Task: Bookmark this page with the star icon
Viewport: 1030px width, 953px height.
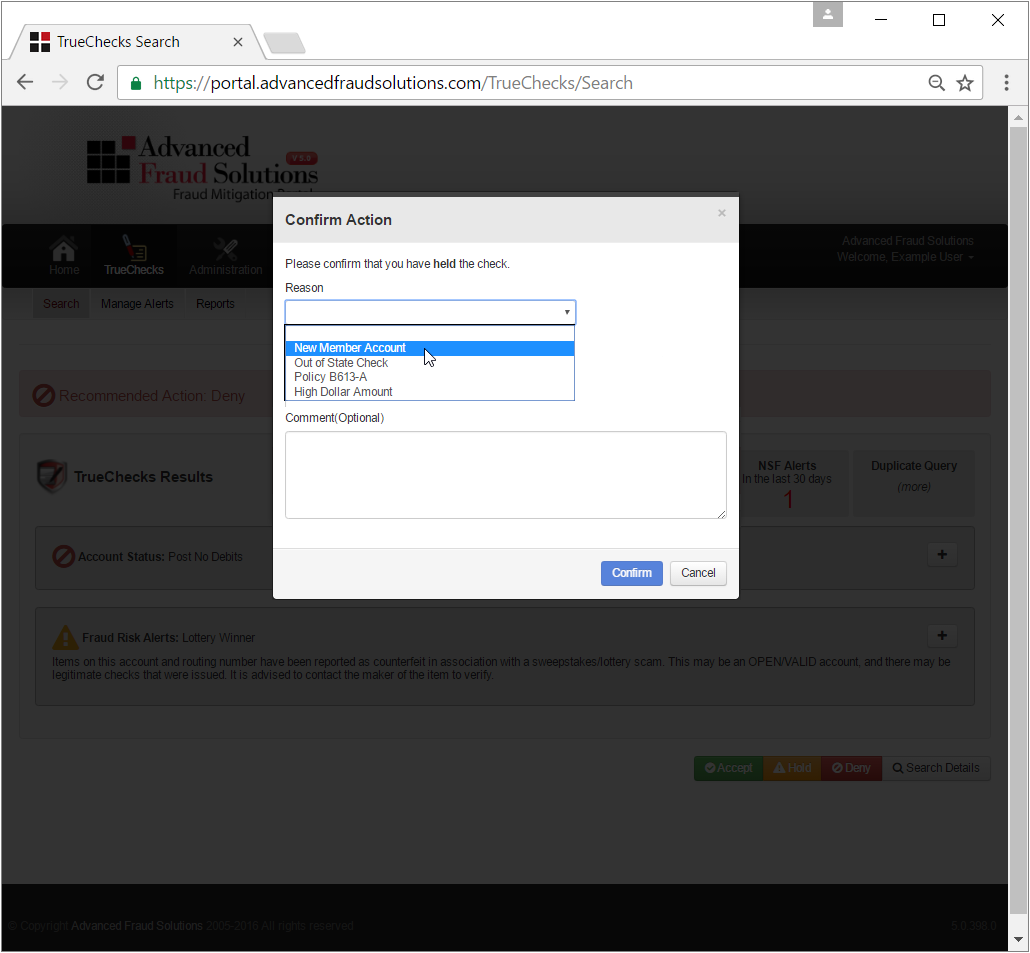Action: (964, 83)
